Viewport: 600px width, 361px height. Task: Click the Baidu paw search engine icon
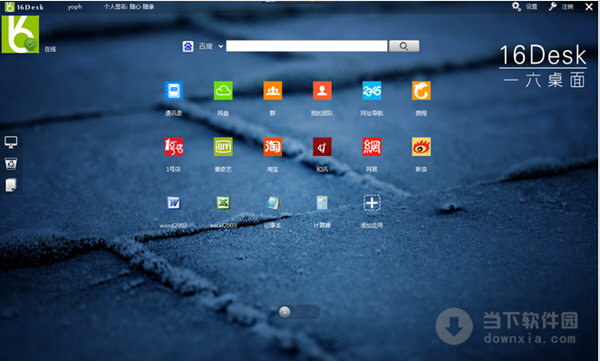[x=188, y=46]
